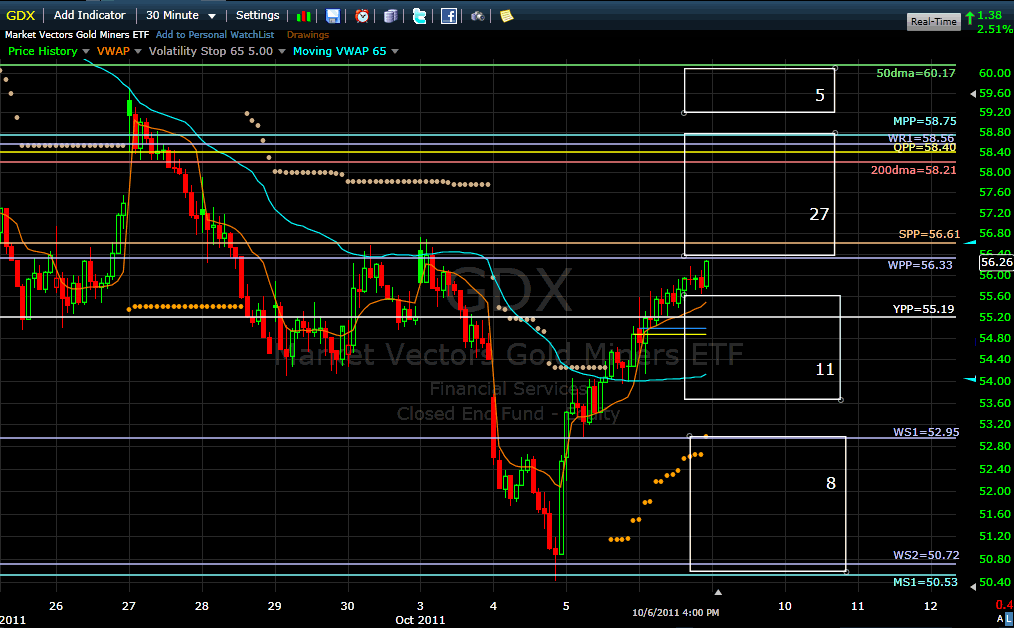Click the WPP=56.33 level label
The image size is (1014, 628).
[920, 265]
